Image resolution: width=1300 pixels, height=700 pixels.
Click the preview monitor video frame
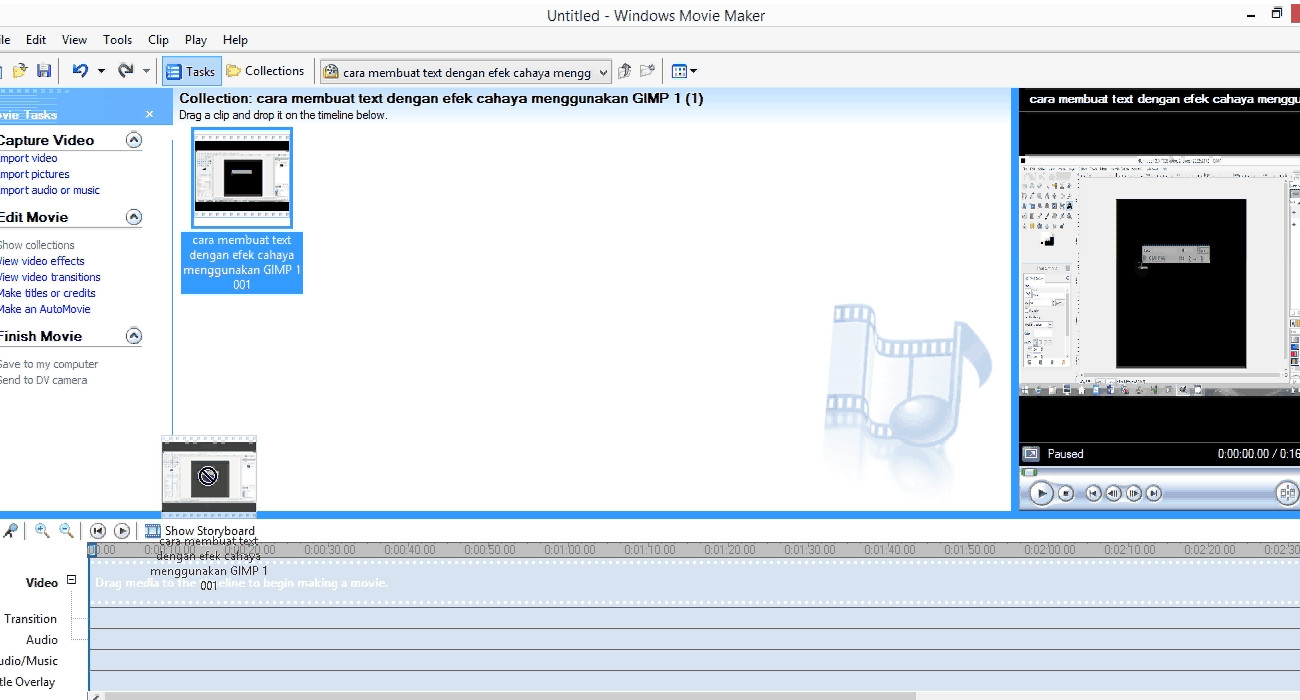point(1160,275)
